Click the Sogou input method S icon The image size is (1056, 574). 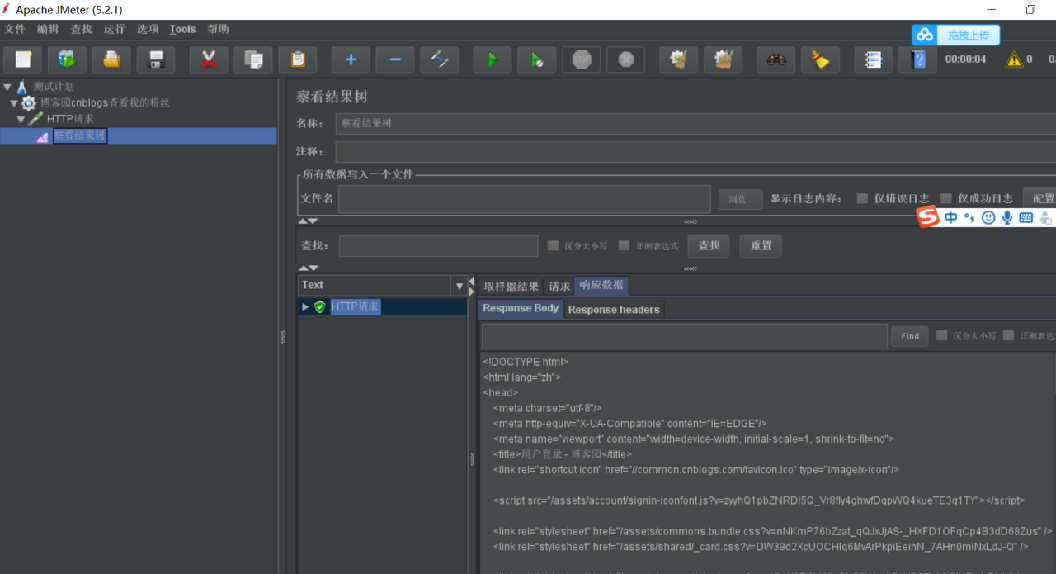928,217
